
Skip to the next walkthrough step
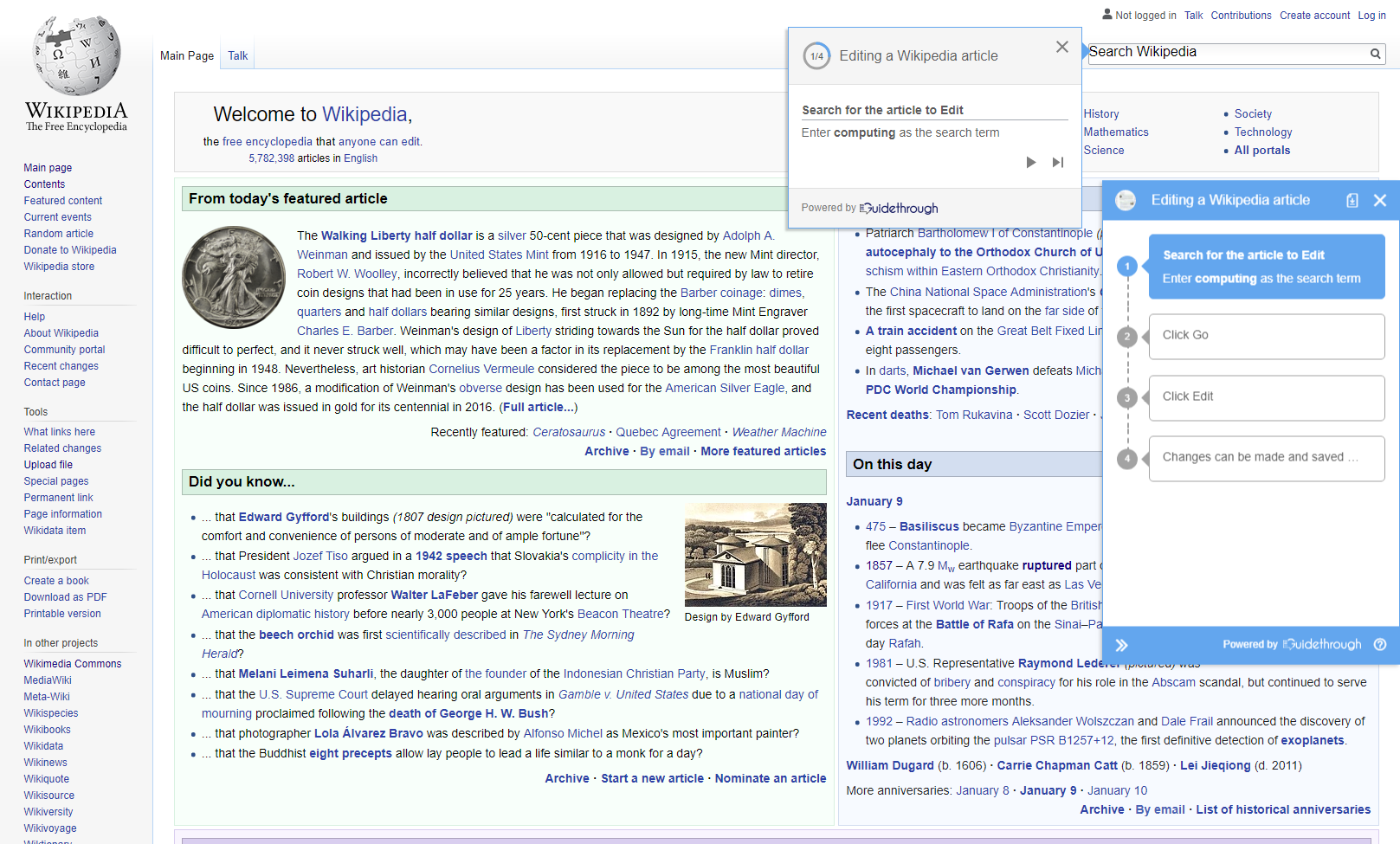(x=1058, y=162)
